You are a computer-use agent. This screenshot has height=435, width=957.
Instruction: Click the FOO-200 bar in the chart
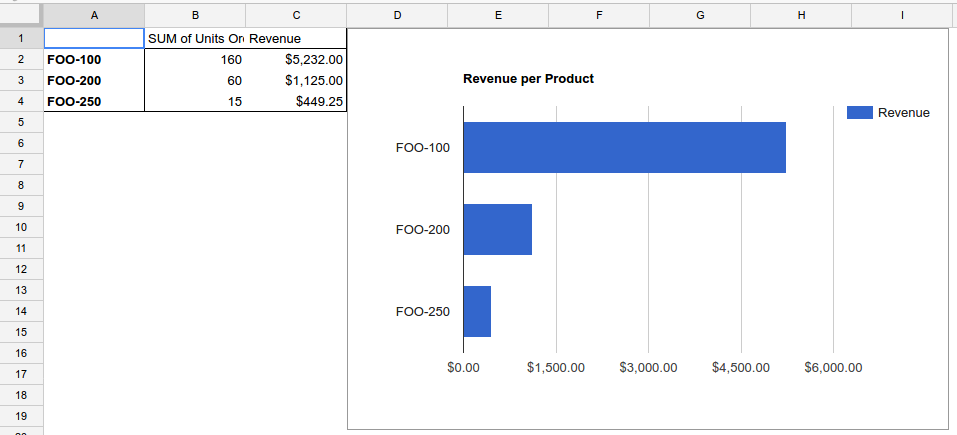[x=497, y=230]
